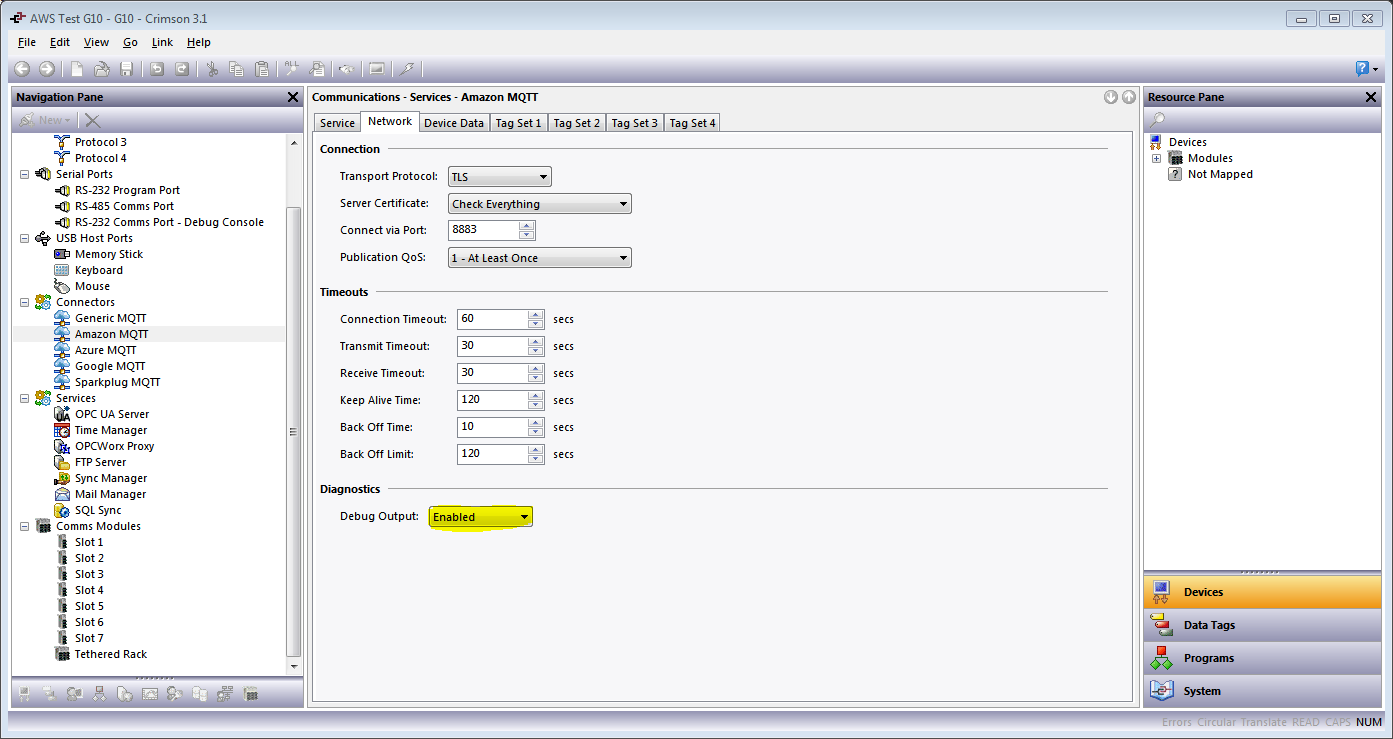Click the Copy toolbar icon

click(x=236, y=69)
